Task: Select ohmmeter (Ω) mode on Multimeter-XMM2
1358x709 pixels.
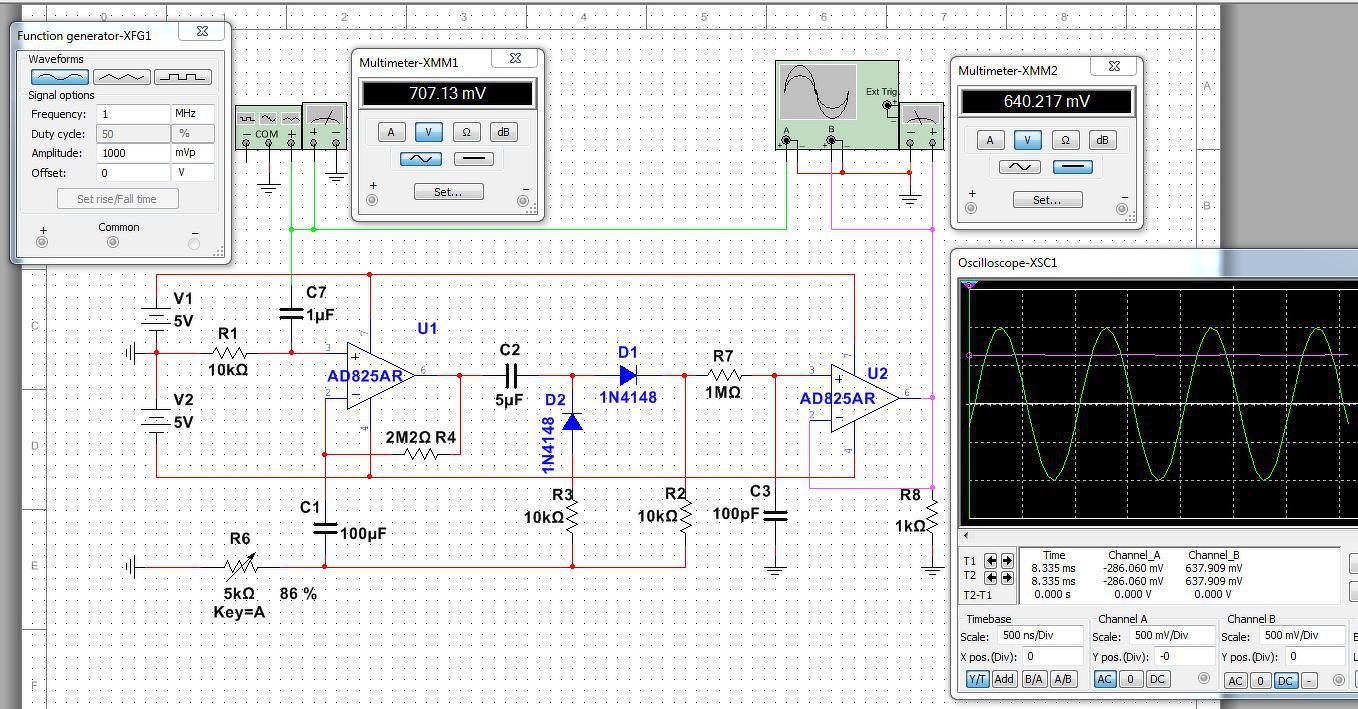Action: (x=1065, y=140)
